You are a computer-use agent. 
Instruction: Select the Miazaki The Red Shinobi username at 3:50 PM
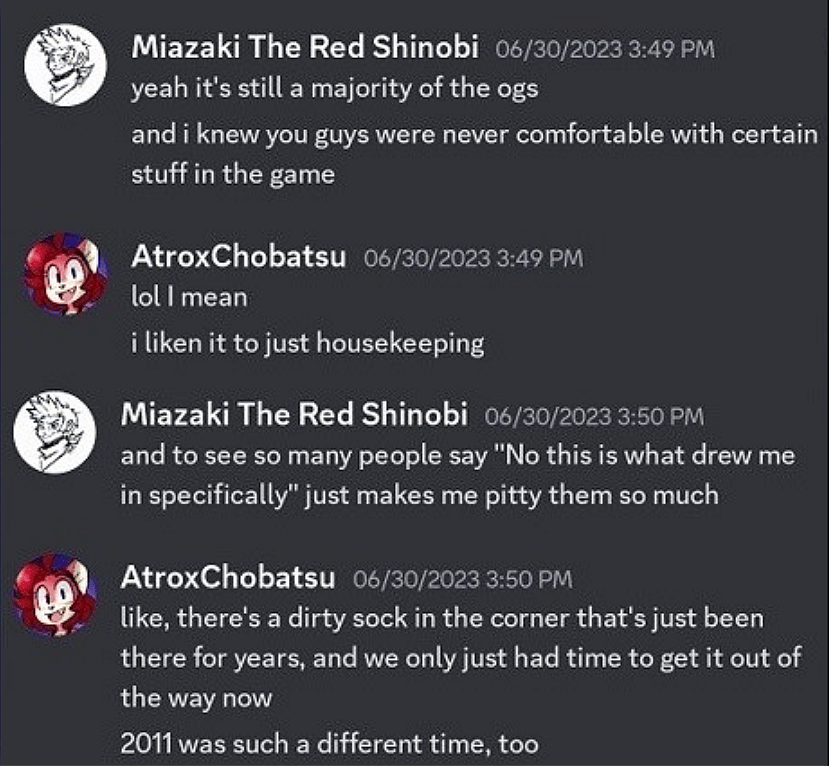(294, 415)
